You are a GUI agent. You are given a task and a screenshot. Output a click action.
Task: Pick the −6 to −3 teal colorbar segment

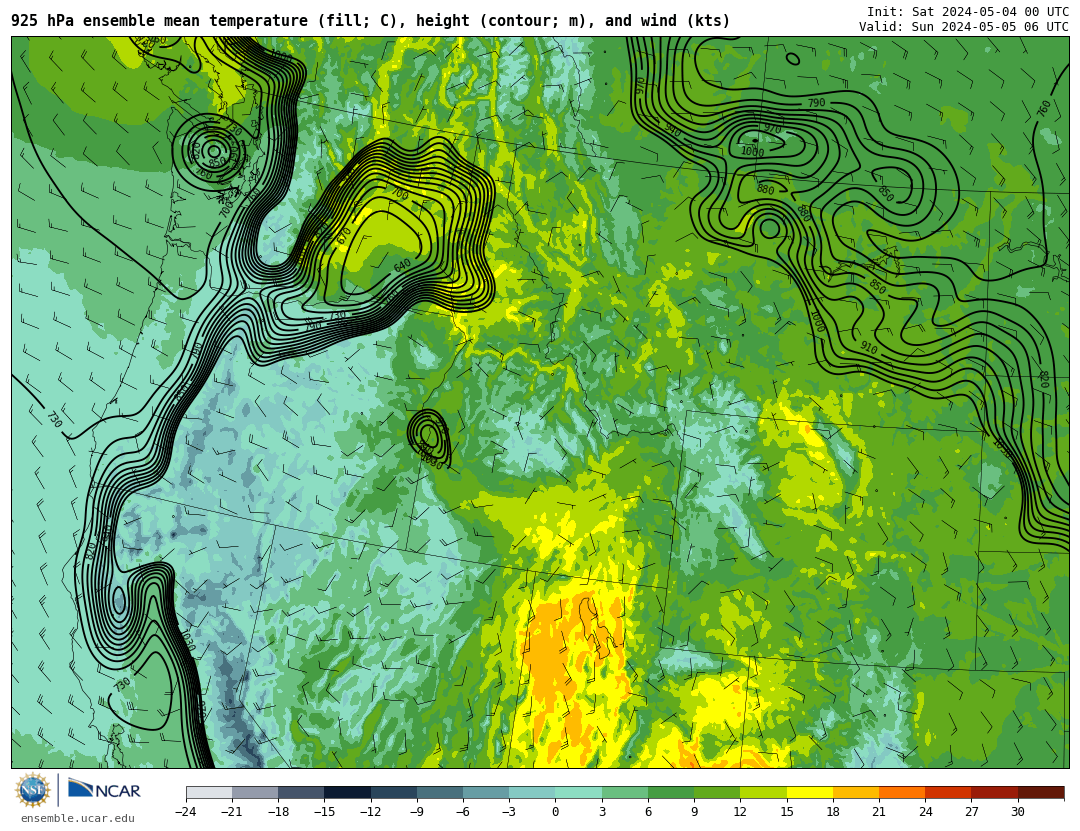tap(486, 792)
